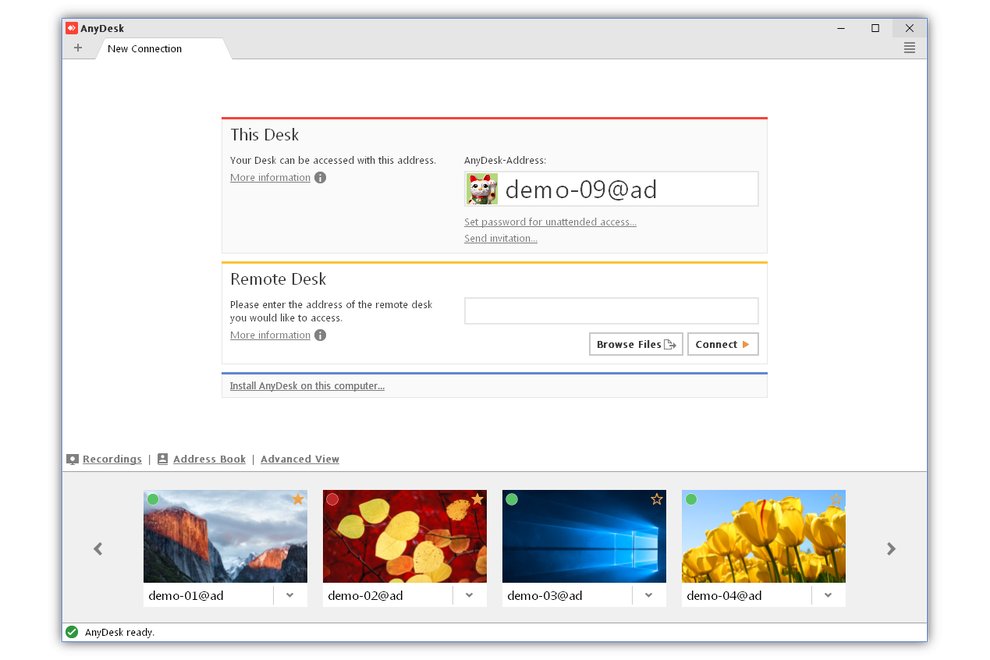Viewport: 990px width, 660px height.
Task: Click the info icon beside This Desk More information
Action: (x=320, y=177)
